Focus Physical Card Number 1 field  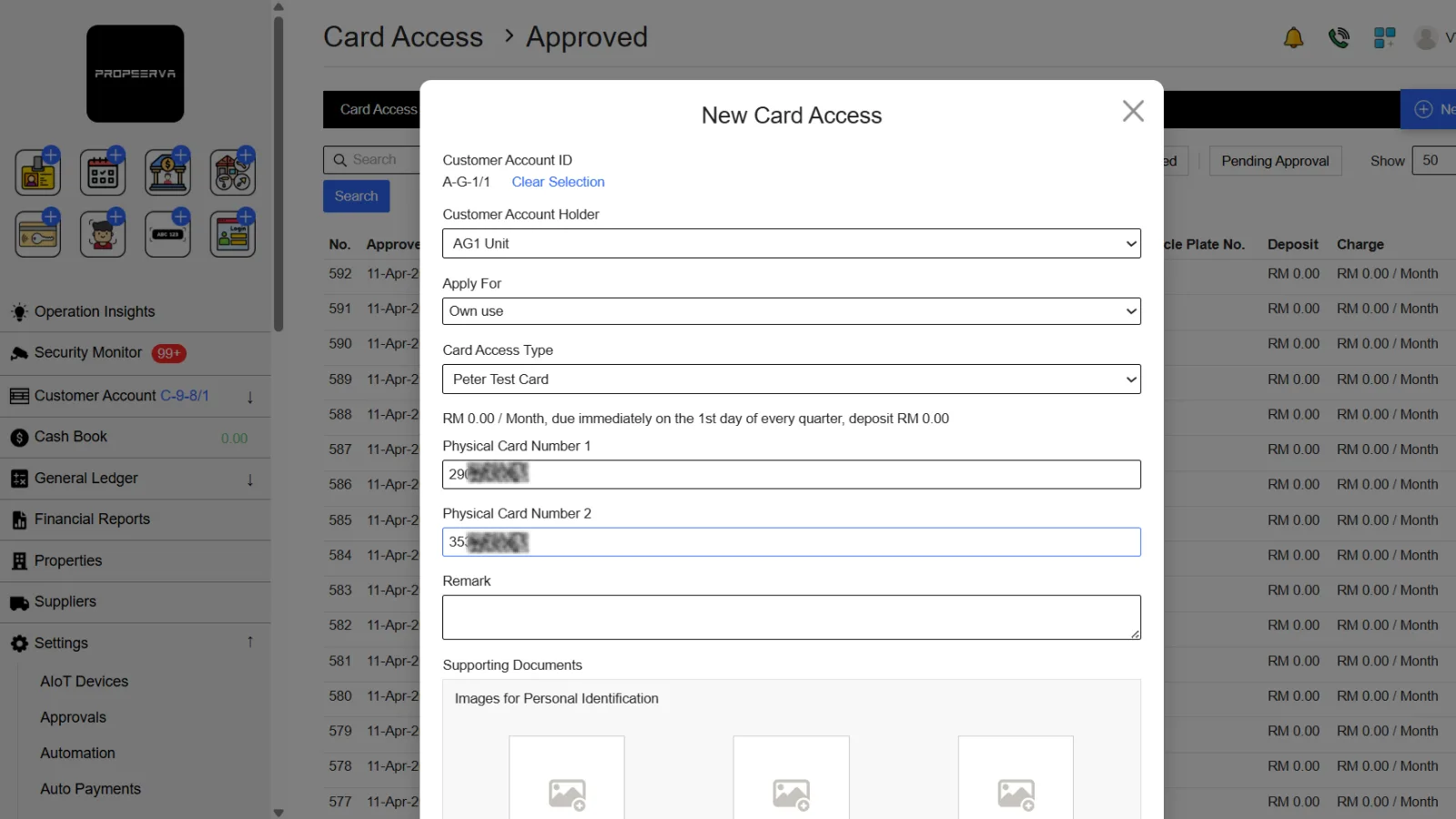(x=792, y=474)
